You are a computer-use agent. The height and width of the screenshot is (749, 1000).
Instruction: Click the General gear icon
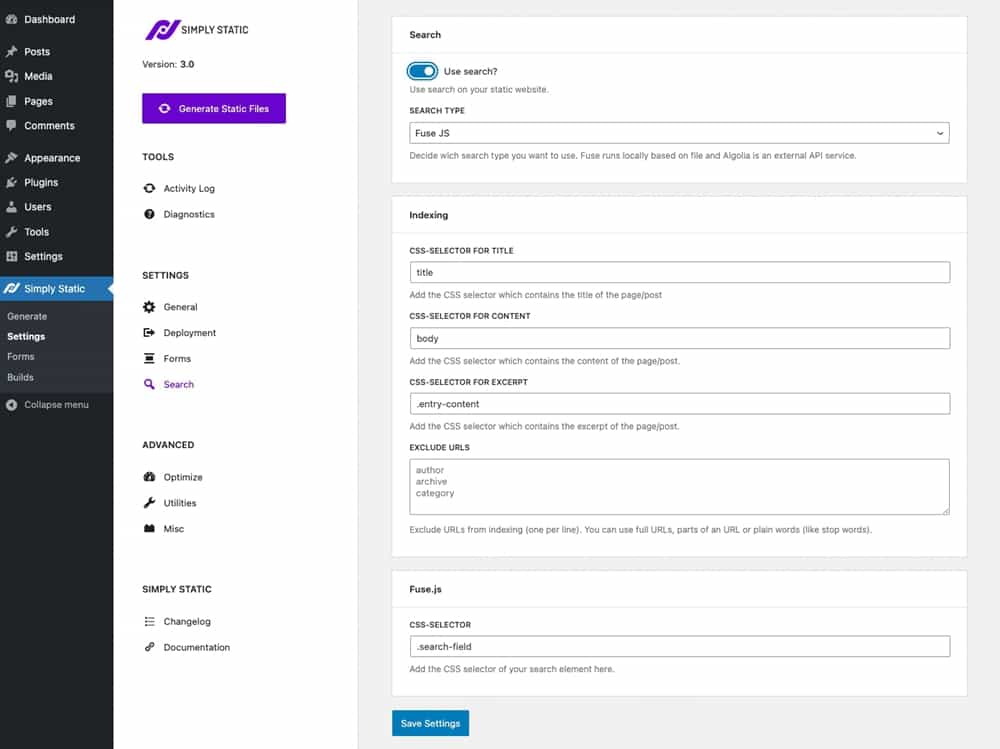click(149, 307)
